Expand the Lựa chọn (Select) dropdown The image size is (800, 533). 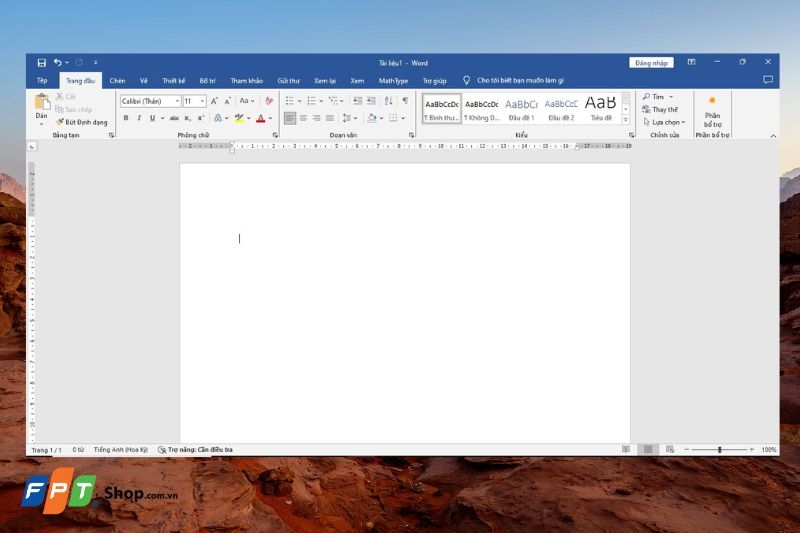coord(665,122)
